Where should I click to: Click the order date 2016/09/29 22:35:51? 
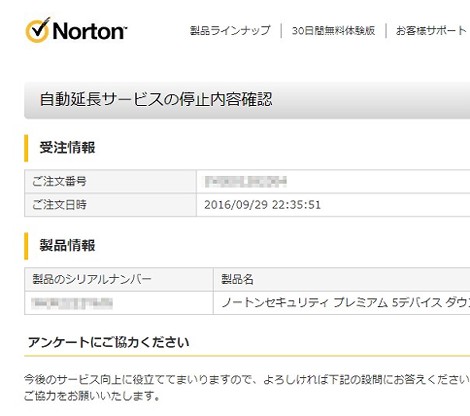[x=262, y=205]
